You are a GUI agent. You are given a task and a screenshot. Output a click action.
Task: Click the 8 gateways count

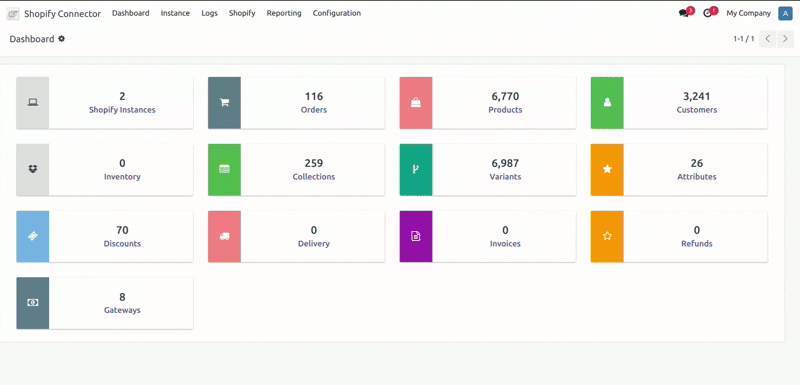(122, 297)
